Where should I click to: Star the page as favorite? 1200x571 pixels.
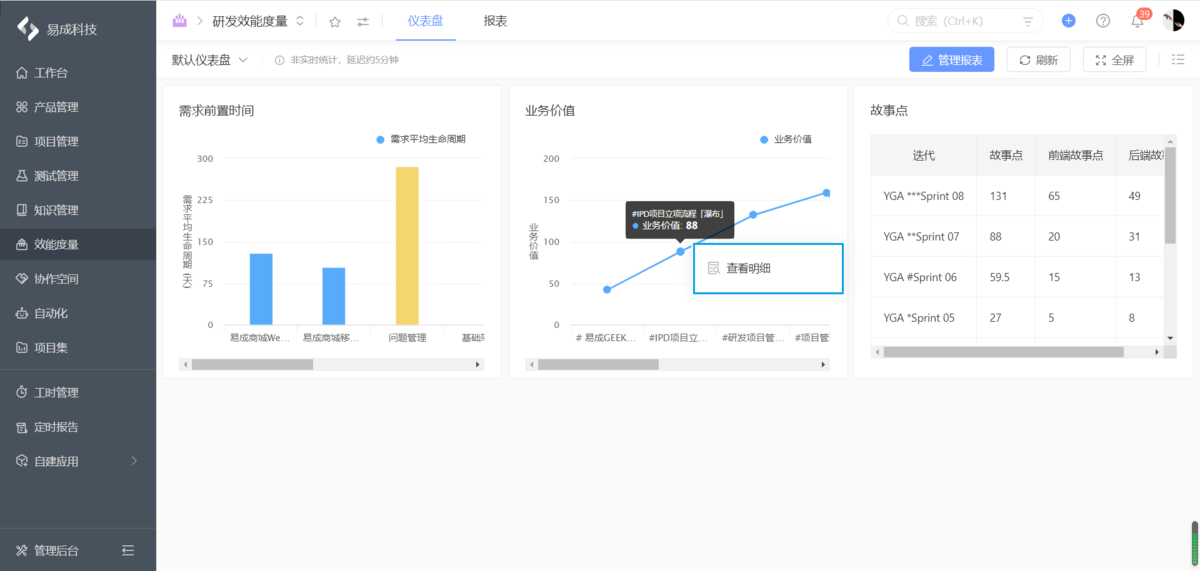click(335, 21)
